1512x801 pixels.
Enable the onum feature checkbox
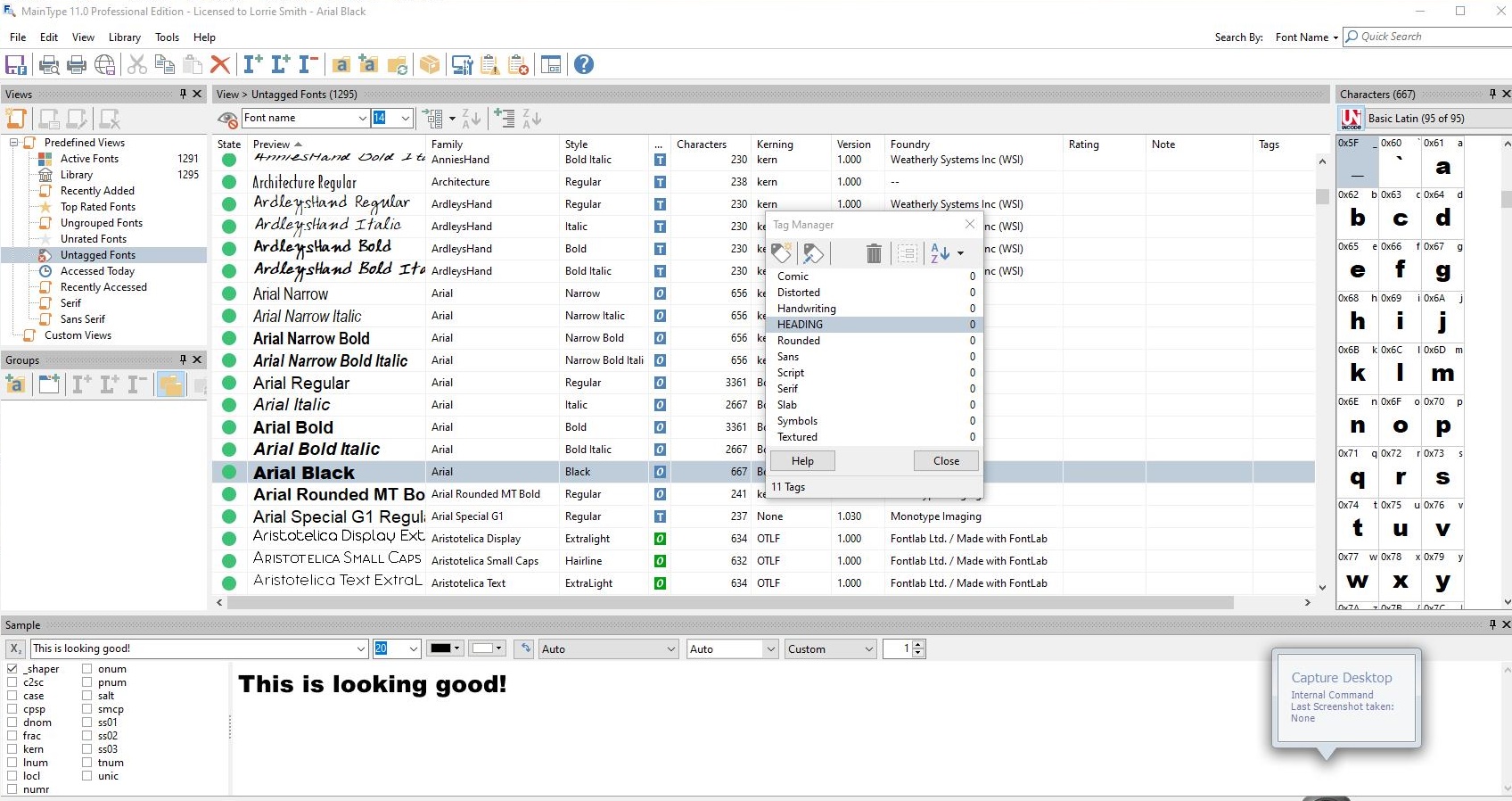click(x=87, y=669)
